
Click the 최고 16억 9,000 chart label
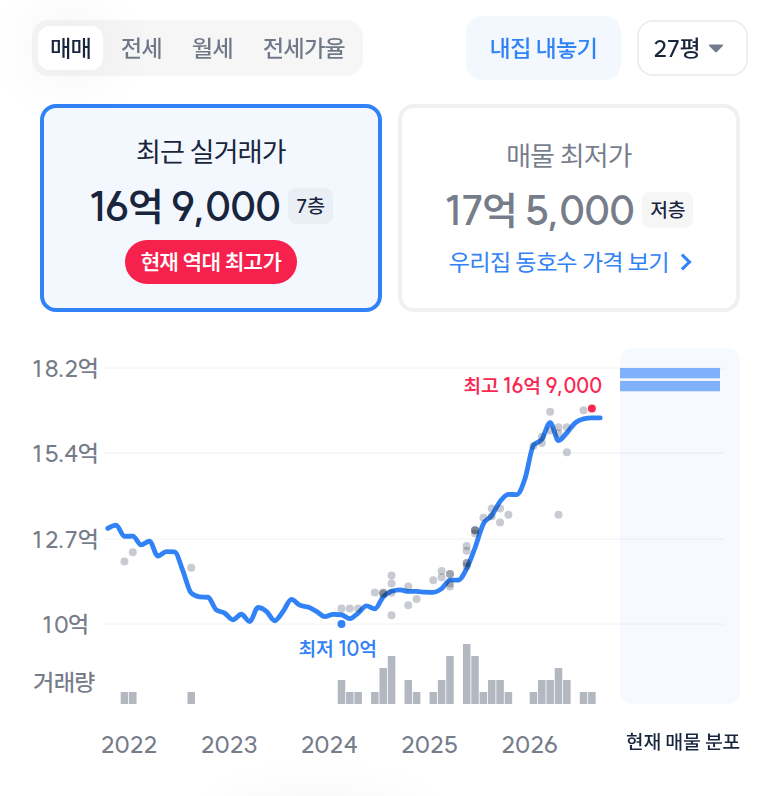533,385
